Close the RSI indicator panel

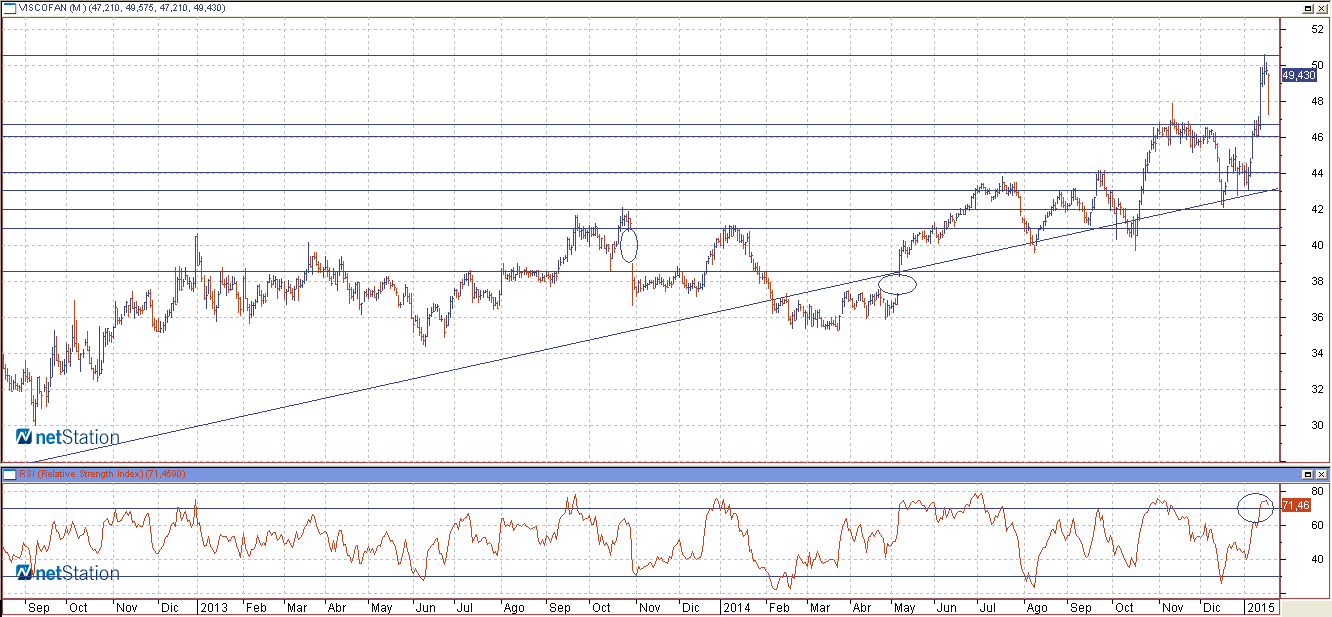pyautogui.click(x=1321, y=473)
